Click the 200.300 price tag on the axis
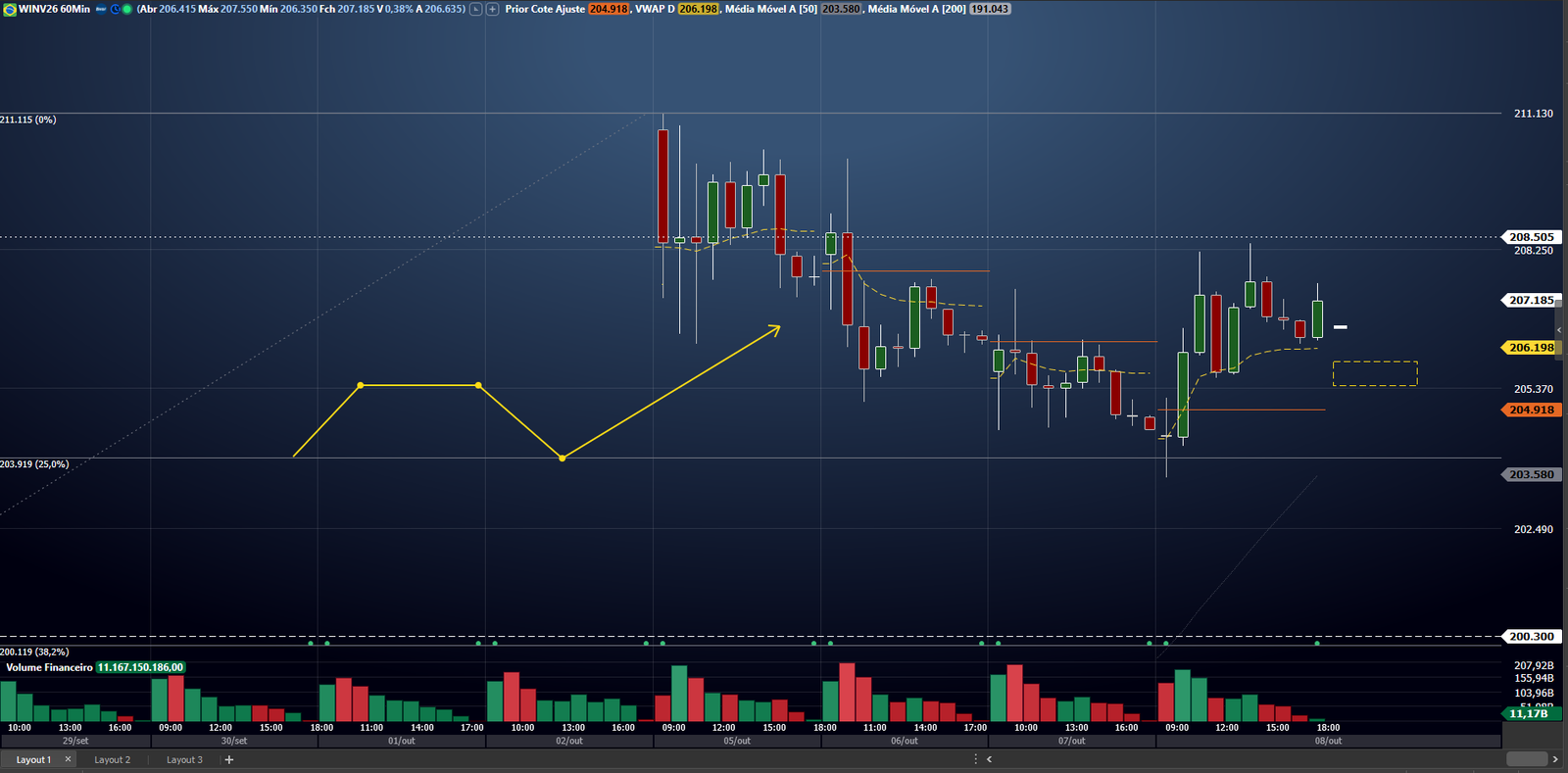This screenshot has width=1568, height=773. (x=1531, y=637)
